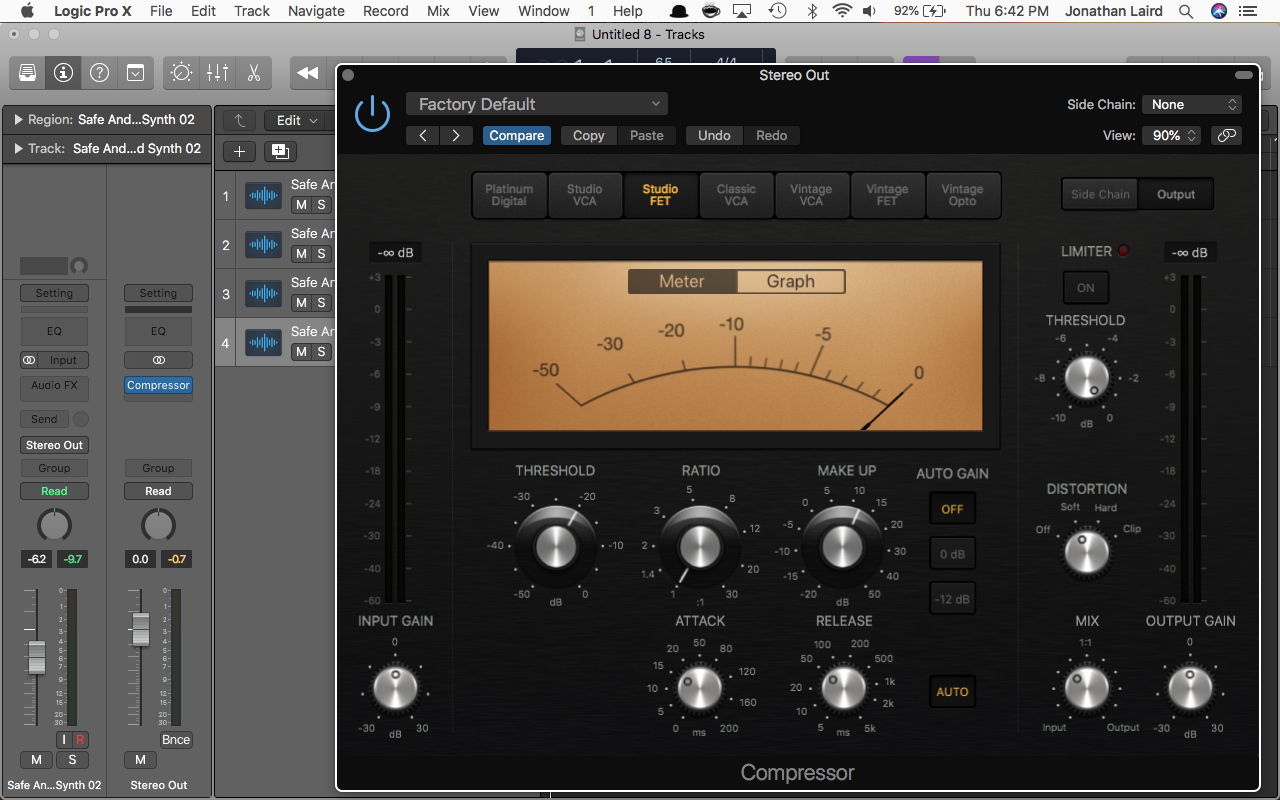Open the Navigate menu
The height and width of the screenshot is (800, 1280).
click(316, 11)
